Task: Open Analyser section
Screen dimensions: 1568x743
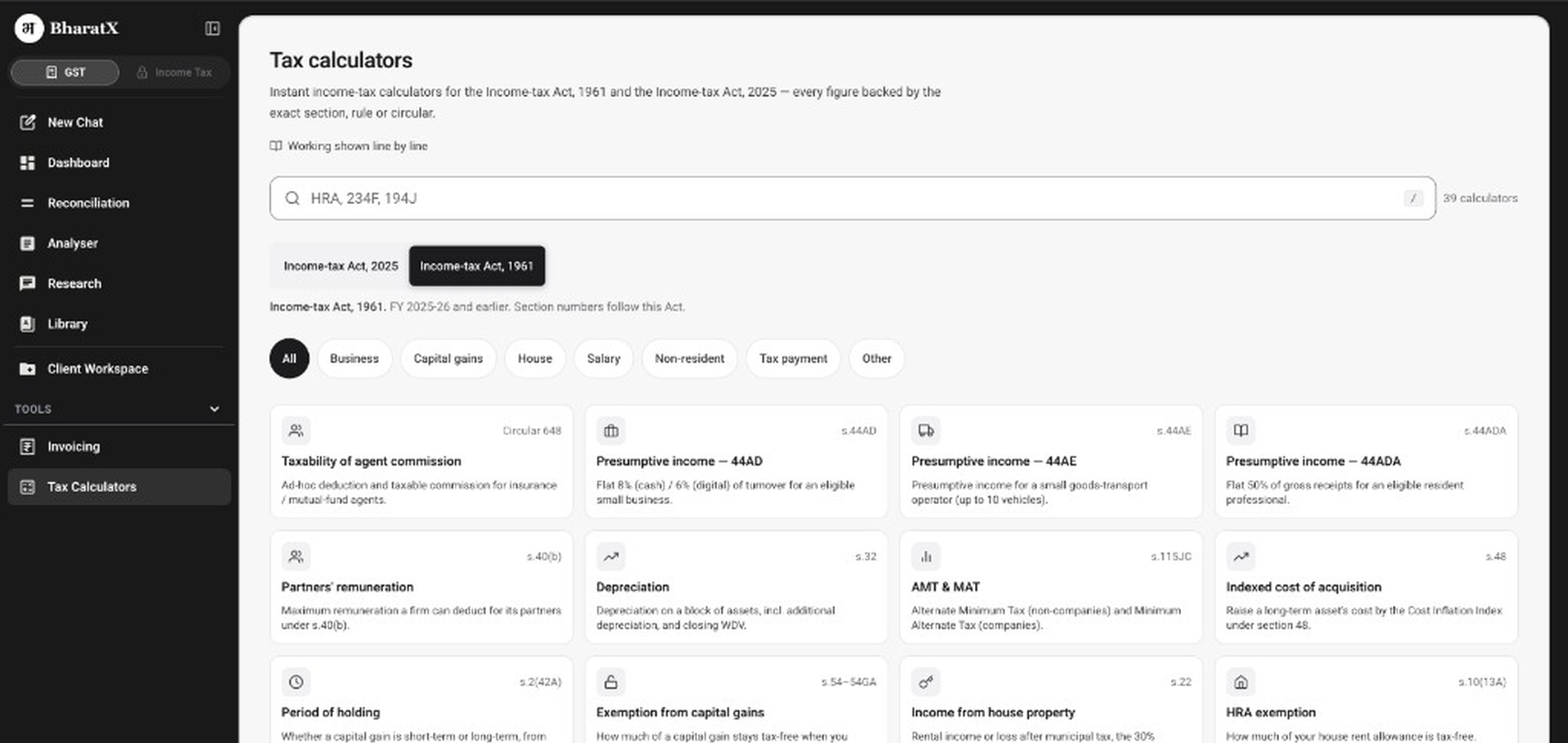Action: click(119, 243)
